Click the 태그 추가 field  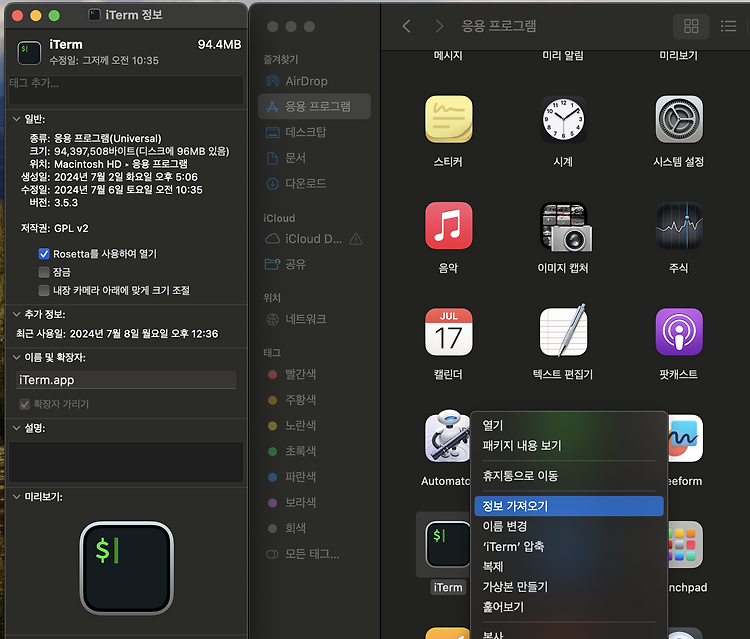tap(126, 89)
